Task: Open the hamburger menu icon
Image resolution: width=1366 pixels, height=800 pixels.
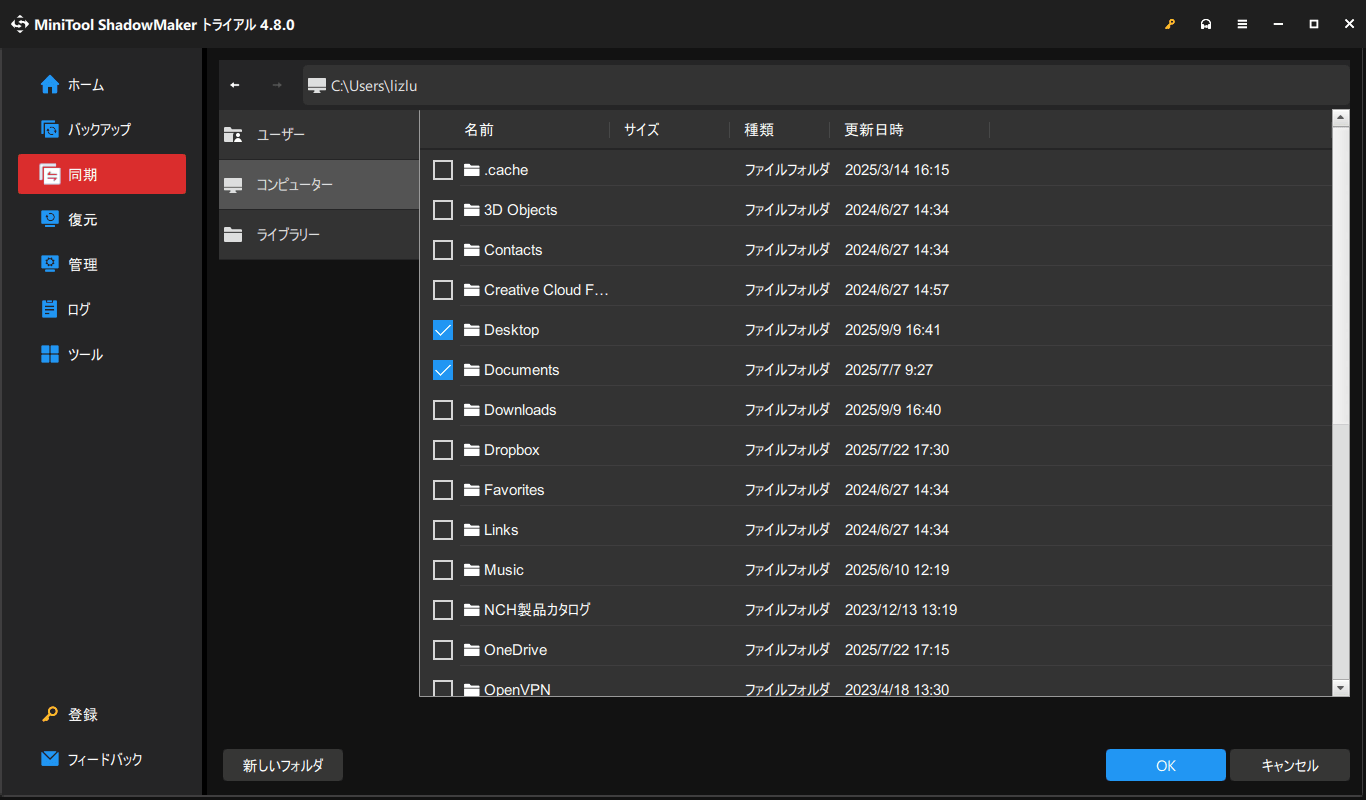Action: (x=1242, y=25)
